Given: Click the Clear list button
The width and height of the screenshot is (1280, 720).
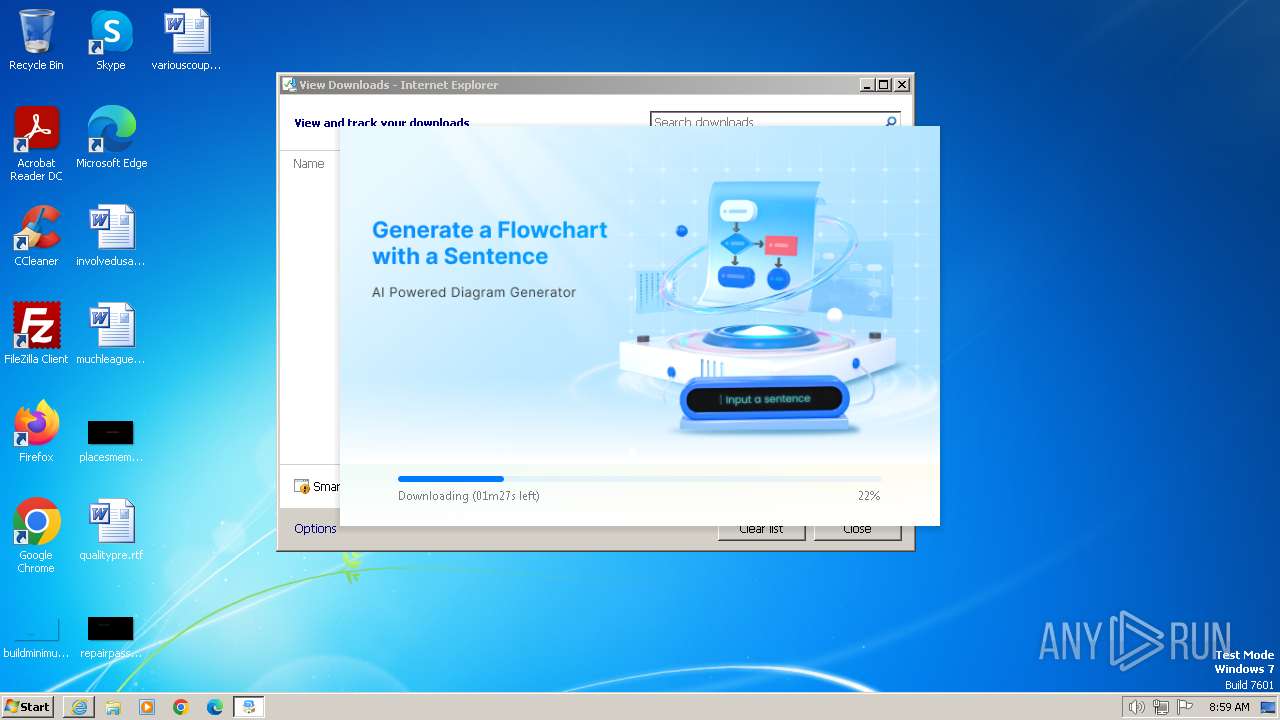Looking at the screenshot, I should coord(761,532).
